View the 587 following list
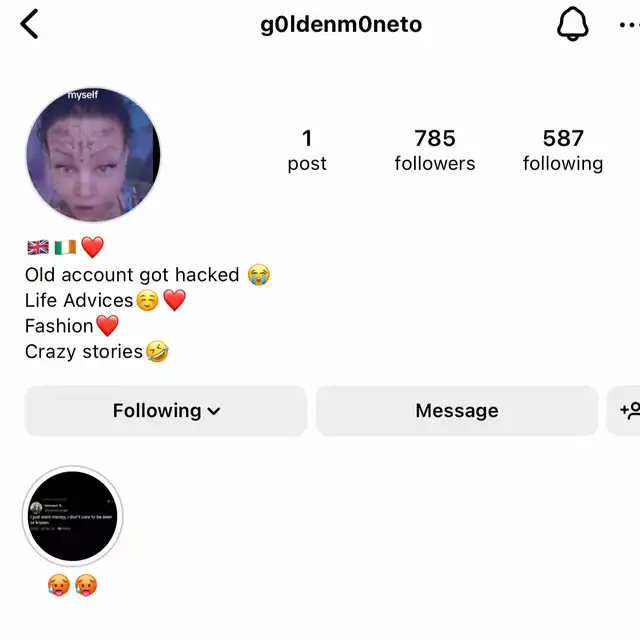 [x=563, y=150]
